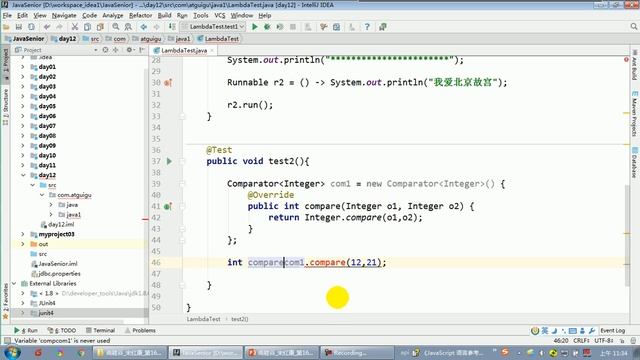This screenshot has width=640, height=360.
Task: Open the Build menu
Action: (x=164, y=16)
